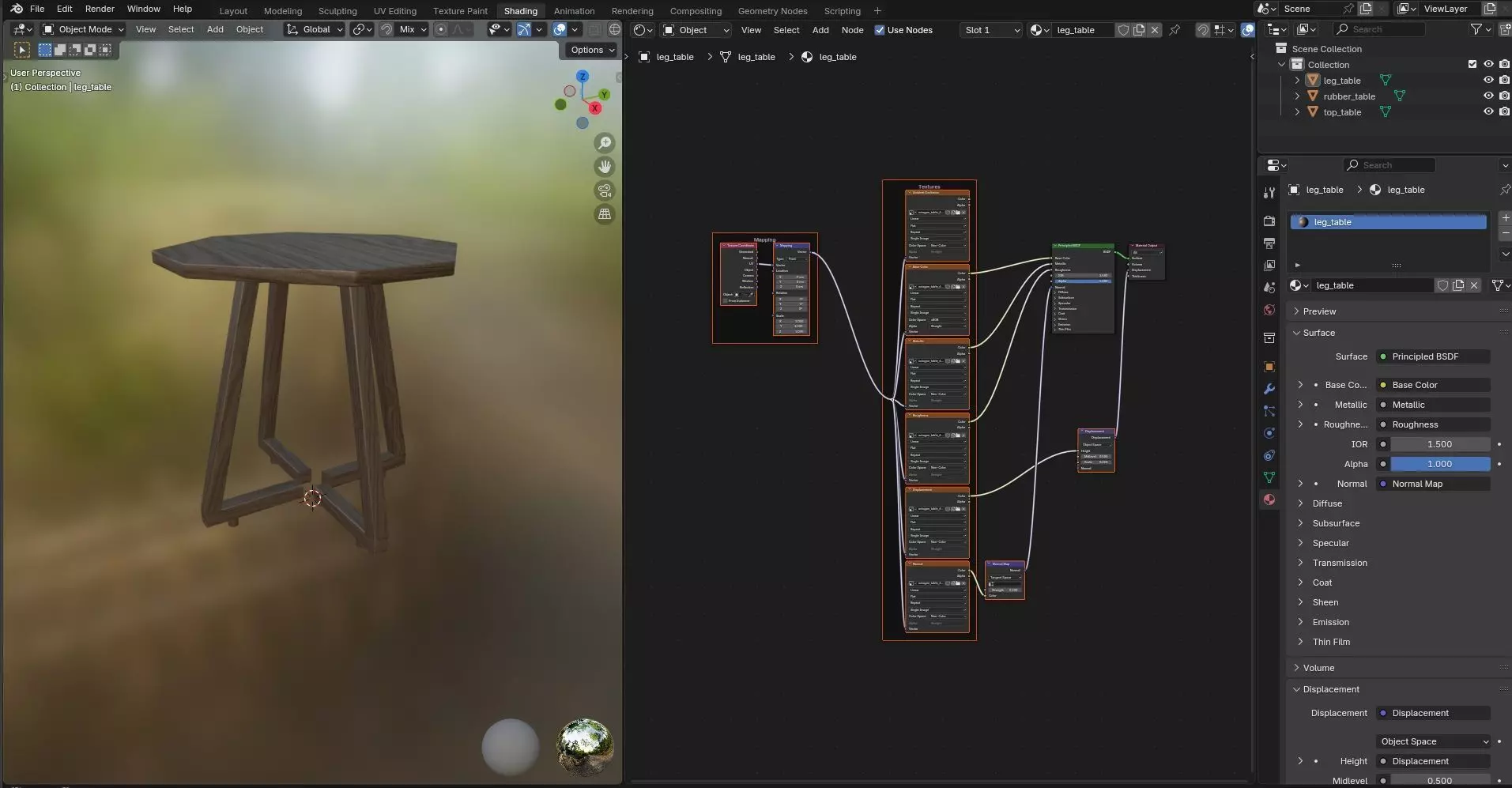This screenshot has height=788, width=1512.
Task: Open the Render properties tab icon
Action: [1269, 221]
